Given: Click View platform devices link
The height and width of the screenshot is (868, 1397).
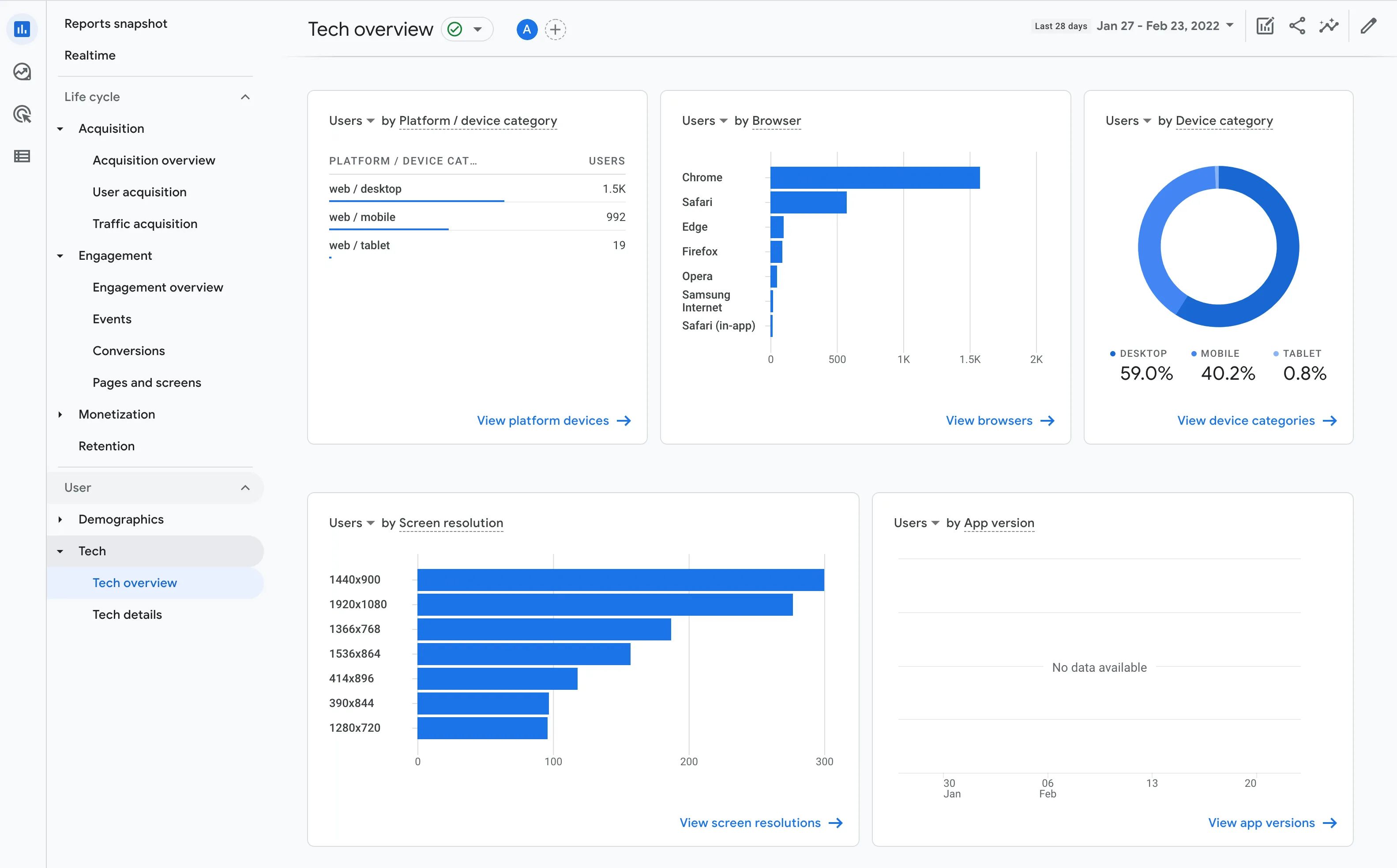Looking at the screenshot, I should click(x=543, y=420).
